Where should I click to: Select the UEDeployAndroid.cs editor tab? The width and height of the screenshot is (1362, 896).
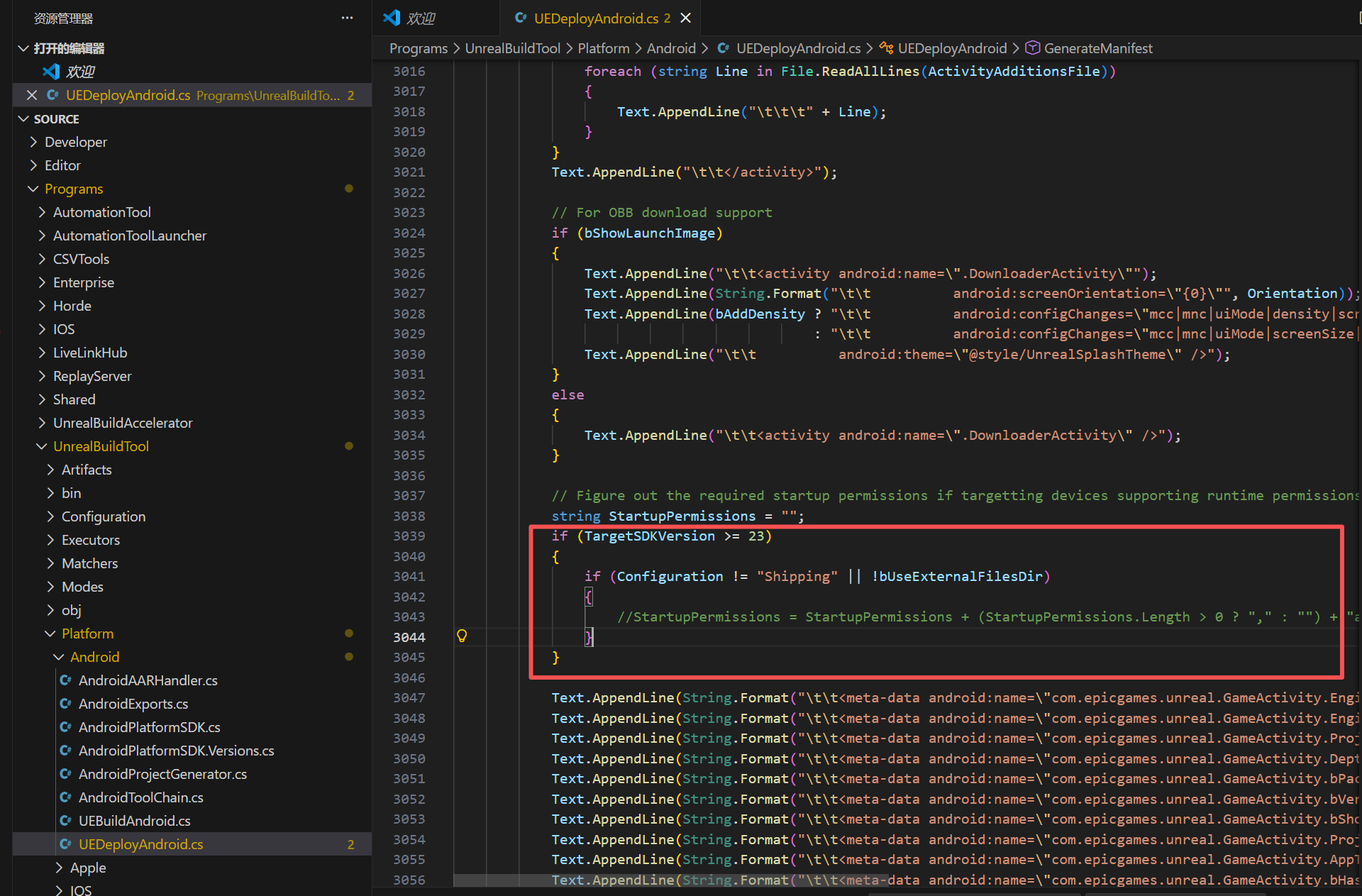click(596, 18)
